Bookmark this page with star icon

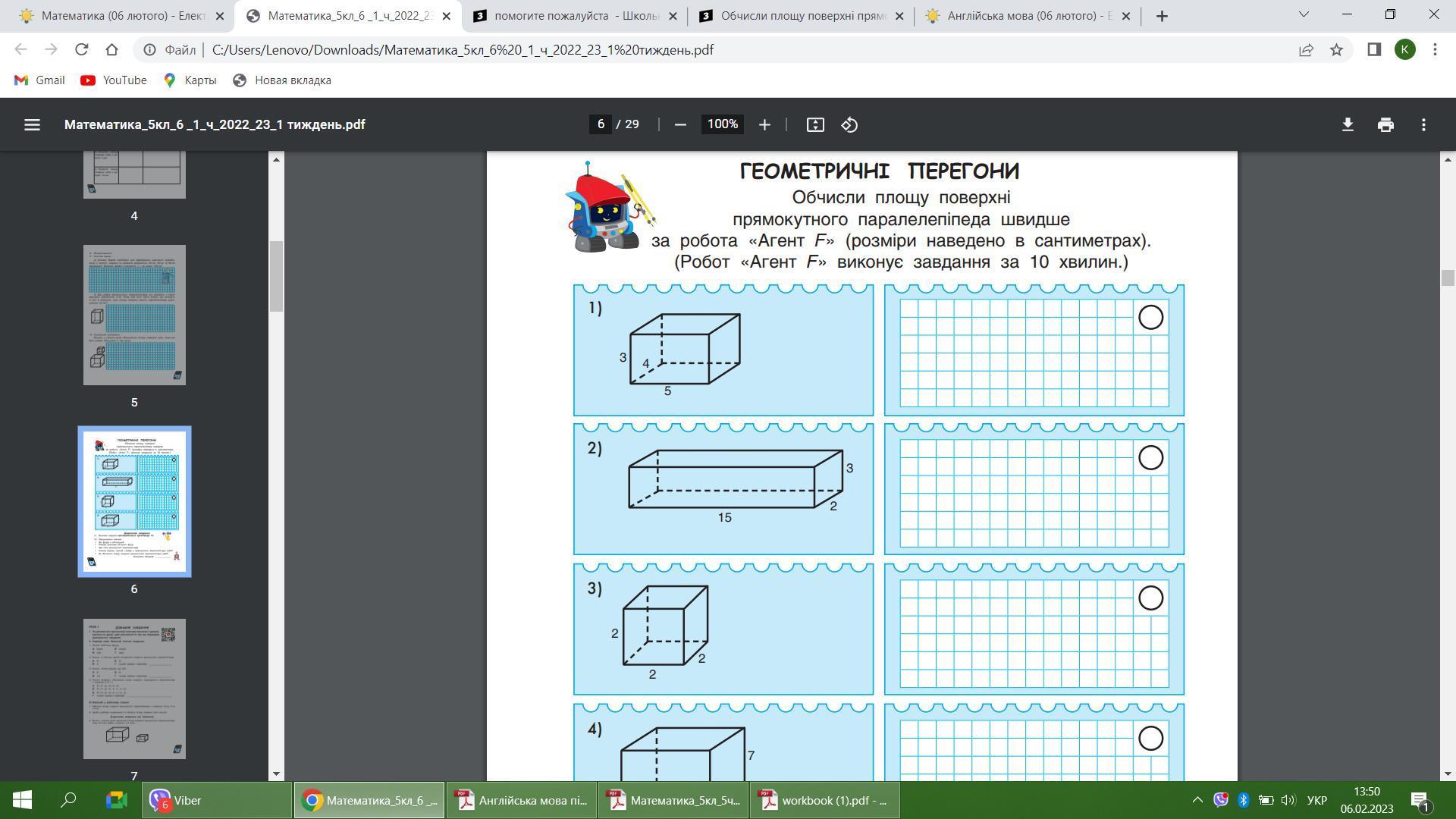point(1336,50)
